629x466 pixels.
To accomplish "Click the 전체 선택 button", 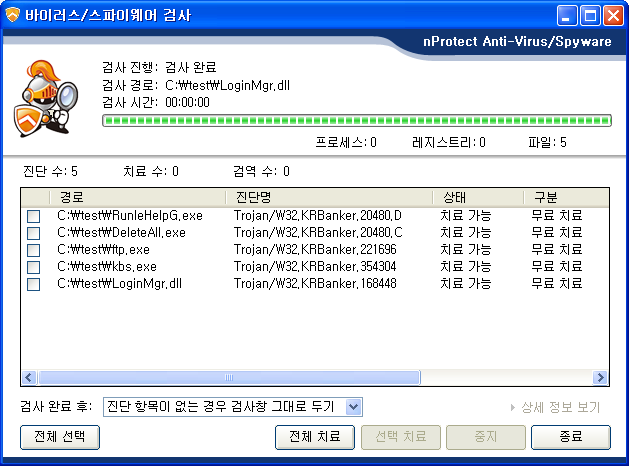I will pos(60,437).
